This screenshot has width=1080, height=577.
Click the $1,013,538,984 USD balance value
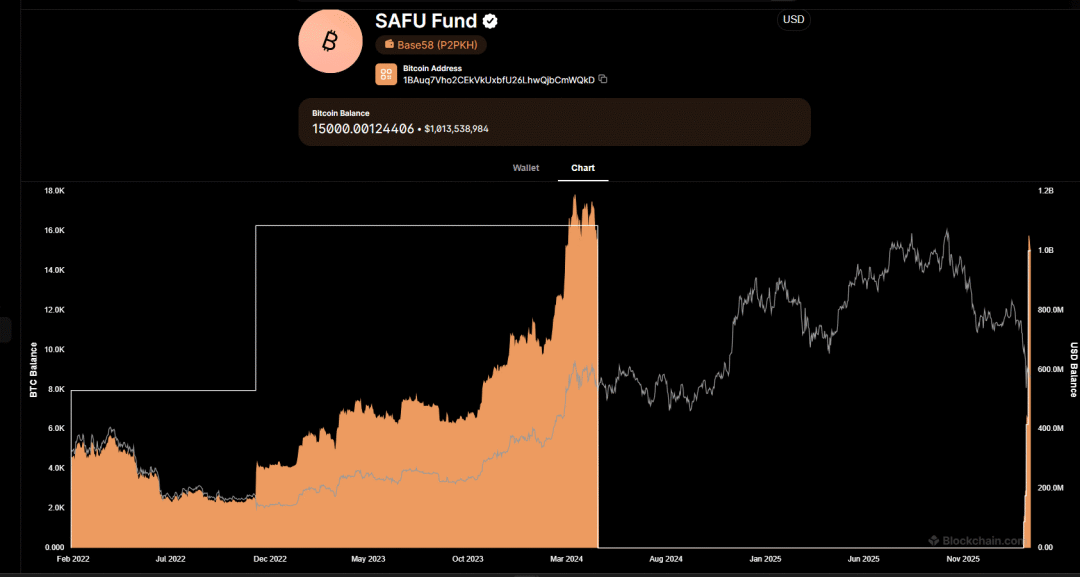click(456, 129)
